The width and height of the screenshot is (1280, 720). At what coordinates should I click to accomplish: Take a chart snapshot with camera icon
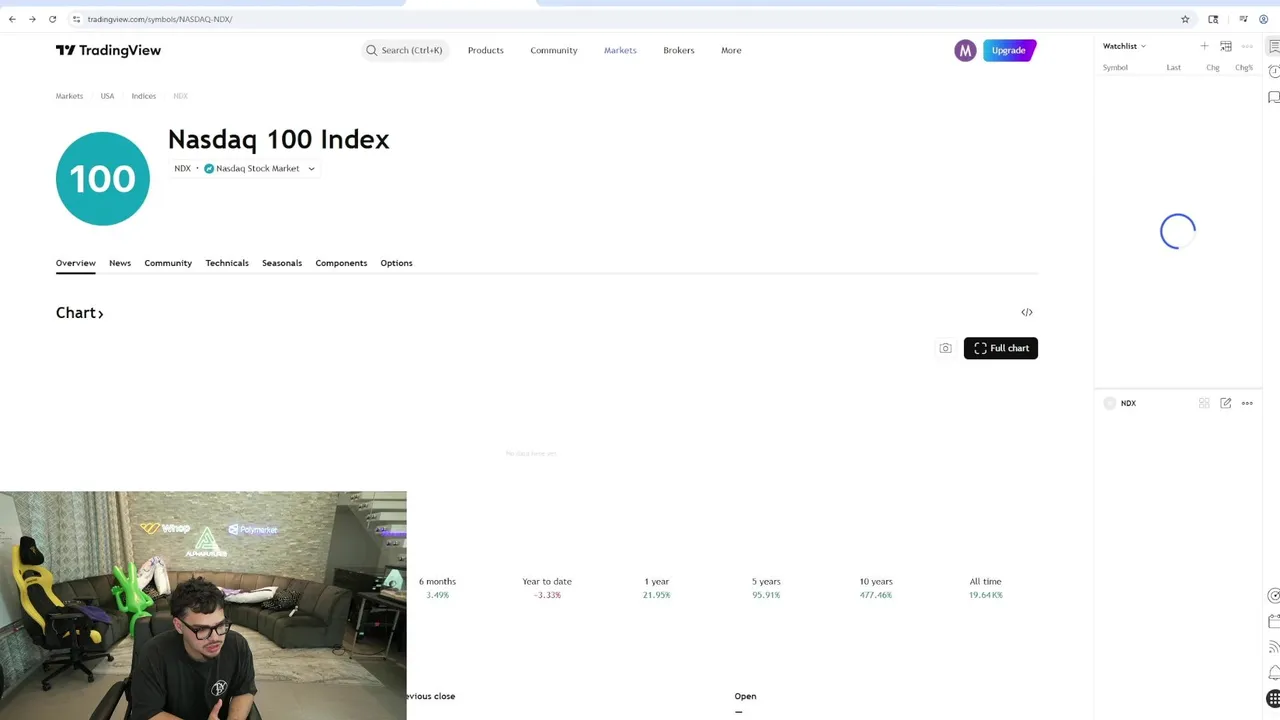(x=945, y=348)
